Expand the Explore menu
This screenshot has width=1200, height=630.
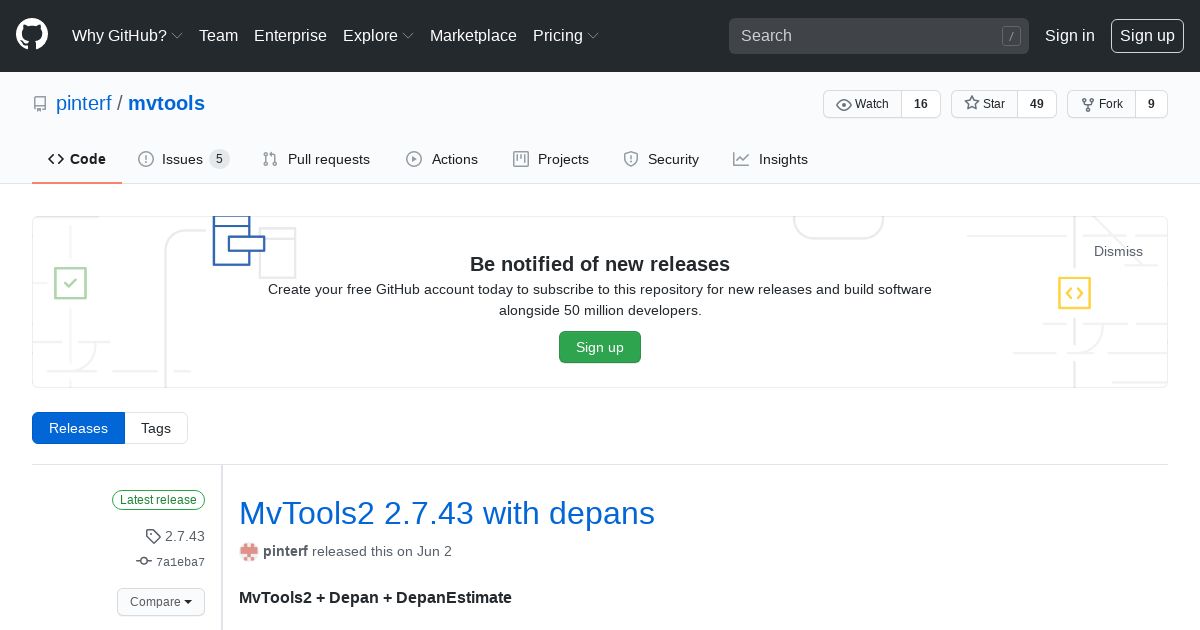tap(378, 35)
